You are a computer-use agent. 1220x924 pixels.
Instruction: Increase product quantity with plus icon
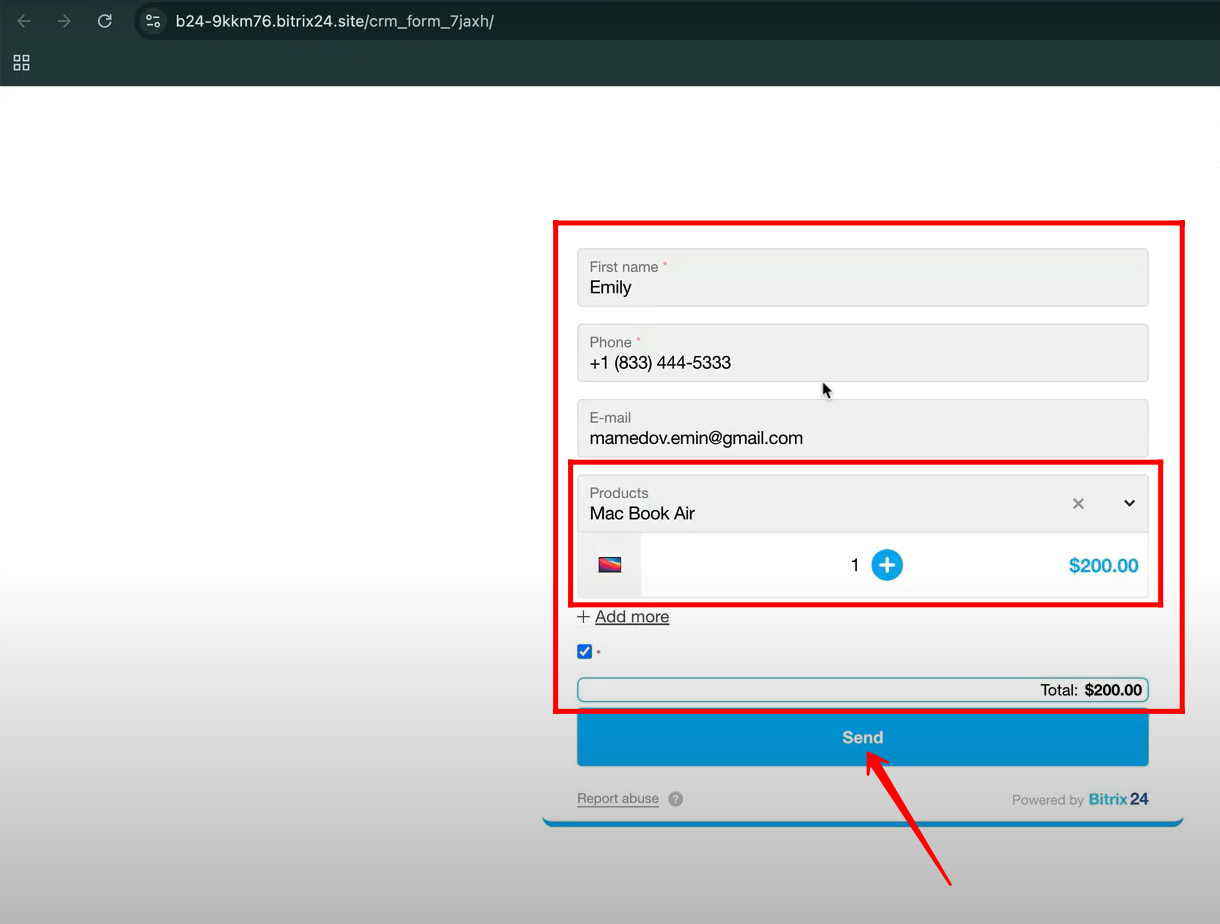click(x=886, y=565)
